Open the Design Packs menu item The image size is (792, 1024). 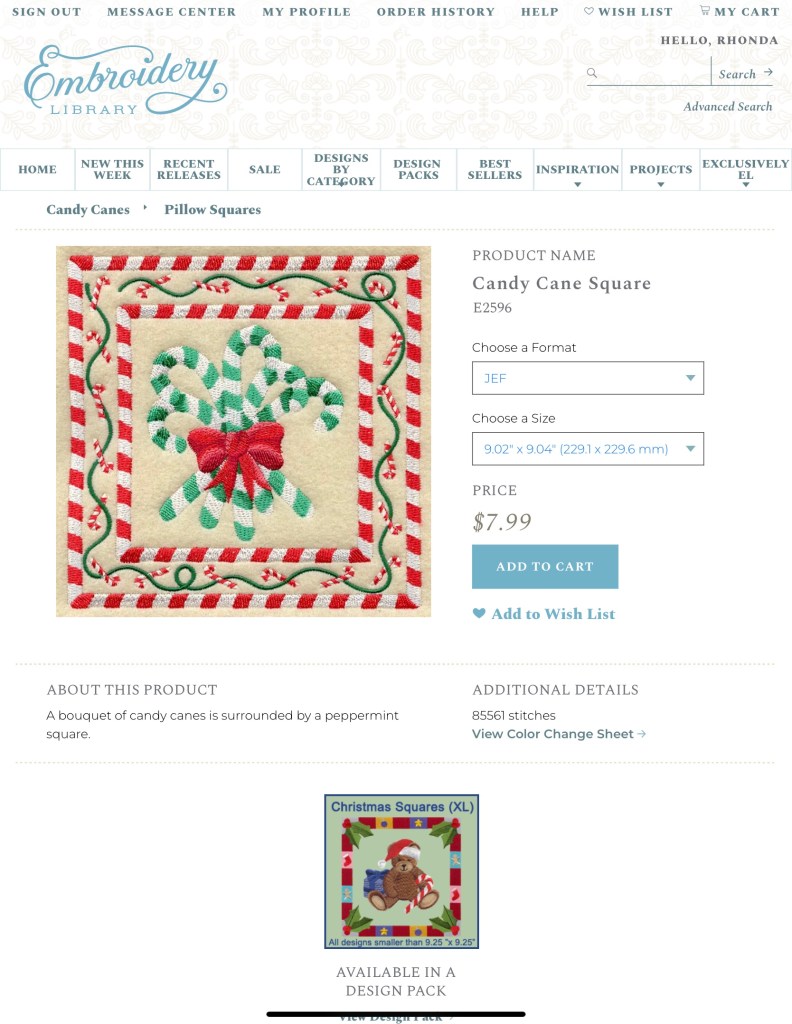pos(418,170)
